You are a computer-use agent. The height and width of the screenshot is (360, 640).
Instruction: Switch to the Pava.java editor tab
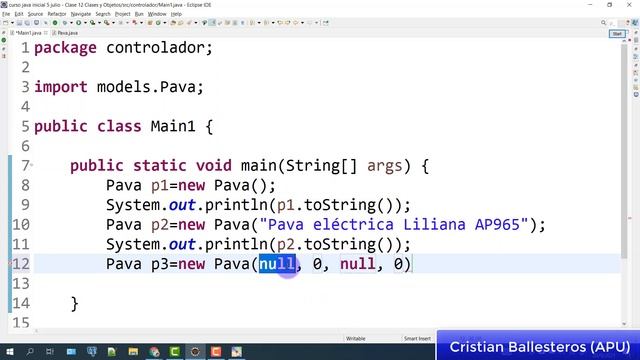[65, 33]
